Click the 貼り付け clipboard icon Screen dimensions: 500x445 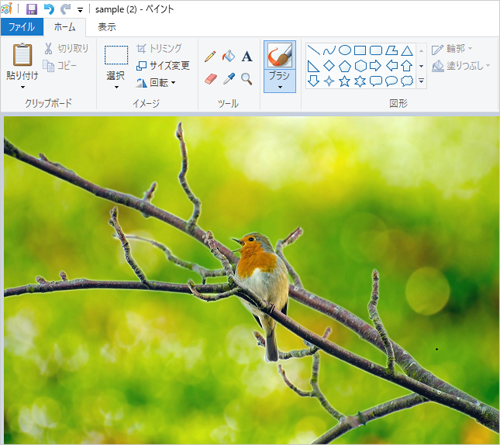point(22,55)
